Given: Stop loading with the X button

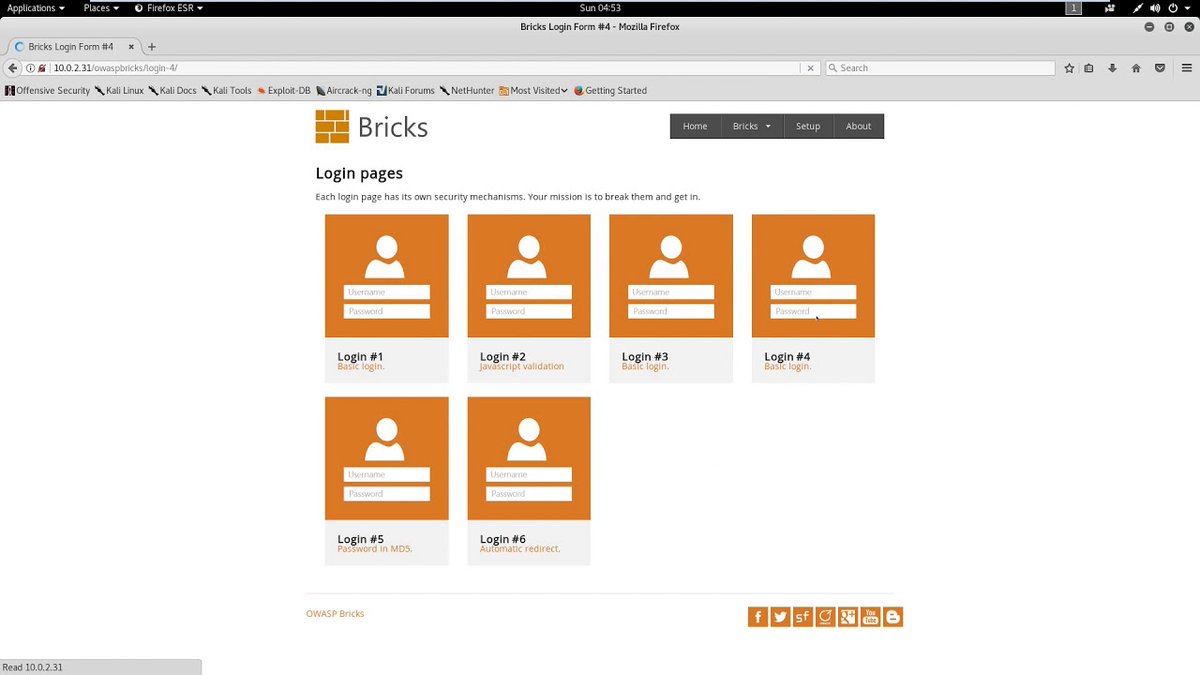Looking at the screenshot, I should (x=810, y=68).
